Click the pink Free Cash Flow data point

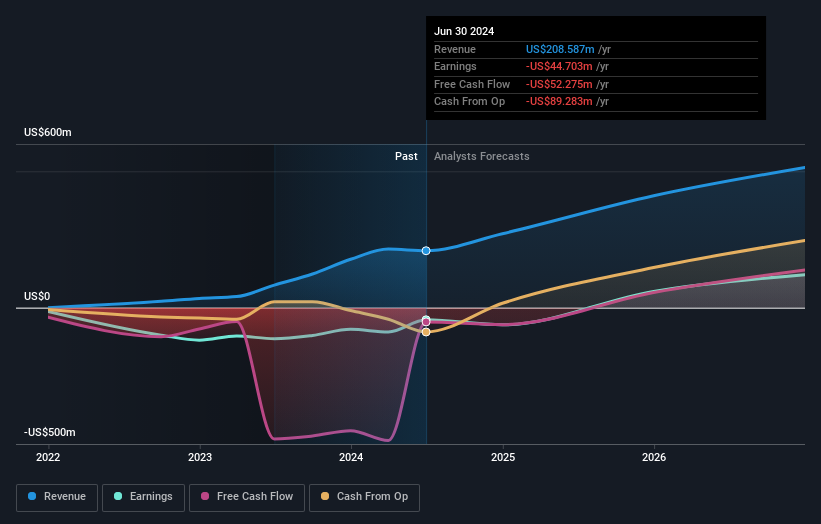(x=426, y=321)
